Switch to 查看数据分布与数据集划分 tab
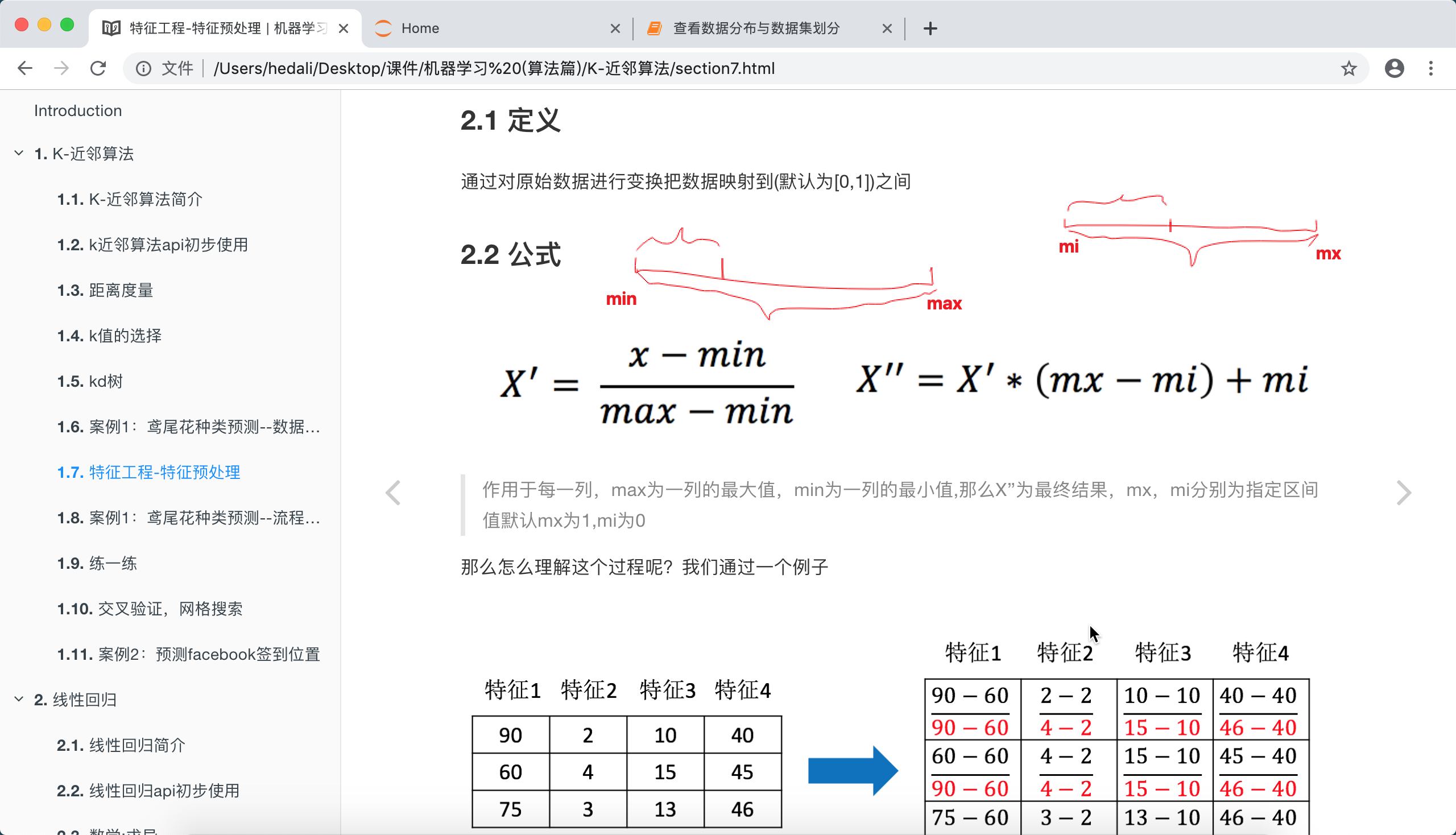 tap(757, 28)
